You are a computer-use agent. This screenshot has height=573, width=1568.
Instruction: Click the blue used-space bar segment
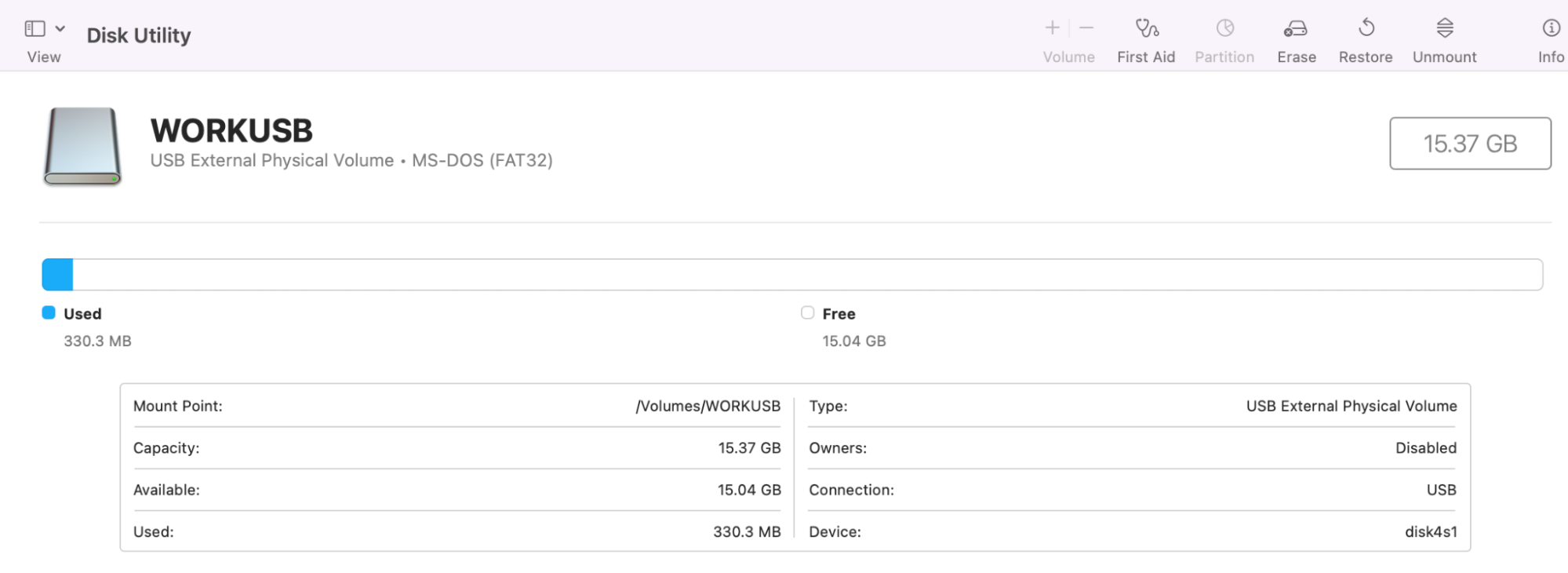click(57, 275)
